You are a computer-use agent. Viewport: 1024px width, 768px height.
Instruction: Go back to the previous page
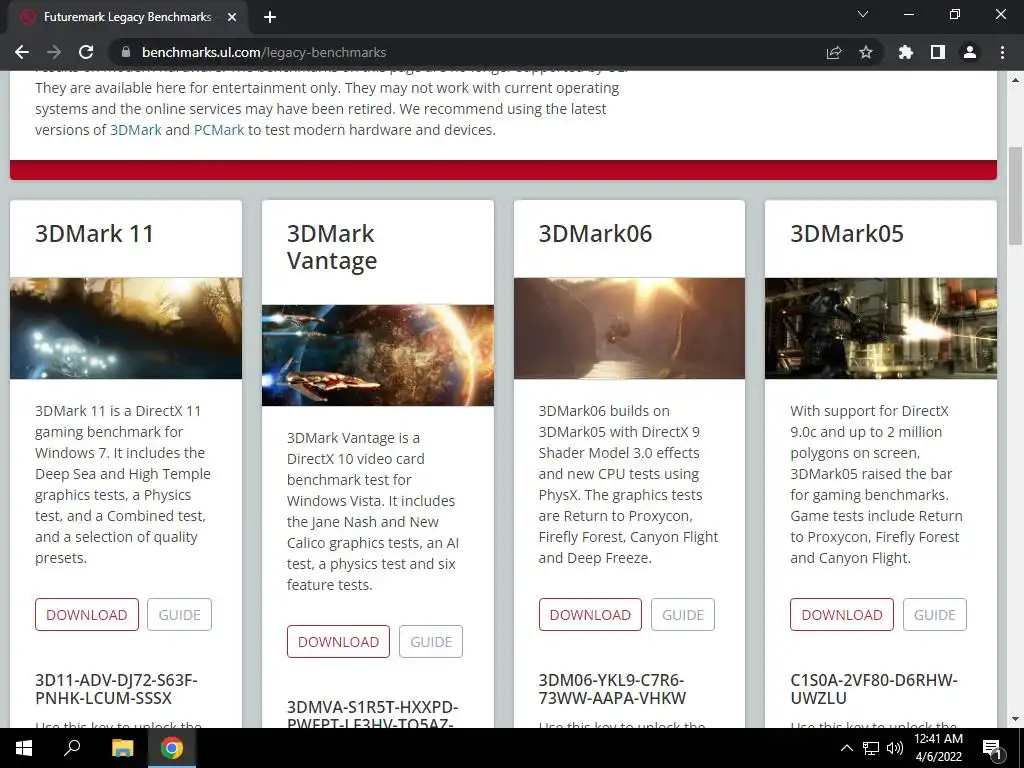pos(22,52)
